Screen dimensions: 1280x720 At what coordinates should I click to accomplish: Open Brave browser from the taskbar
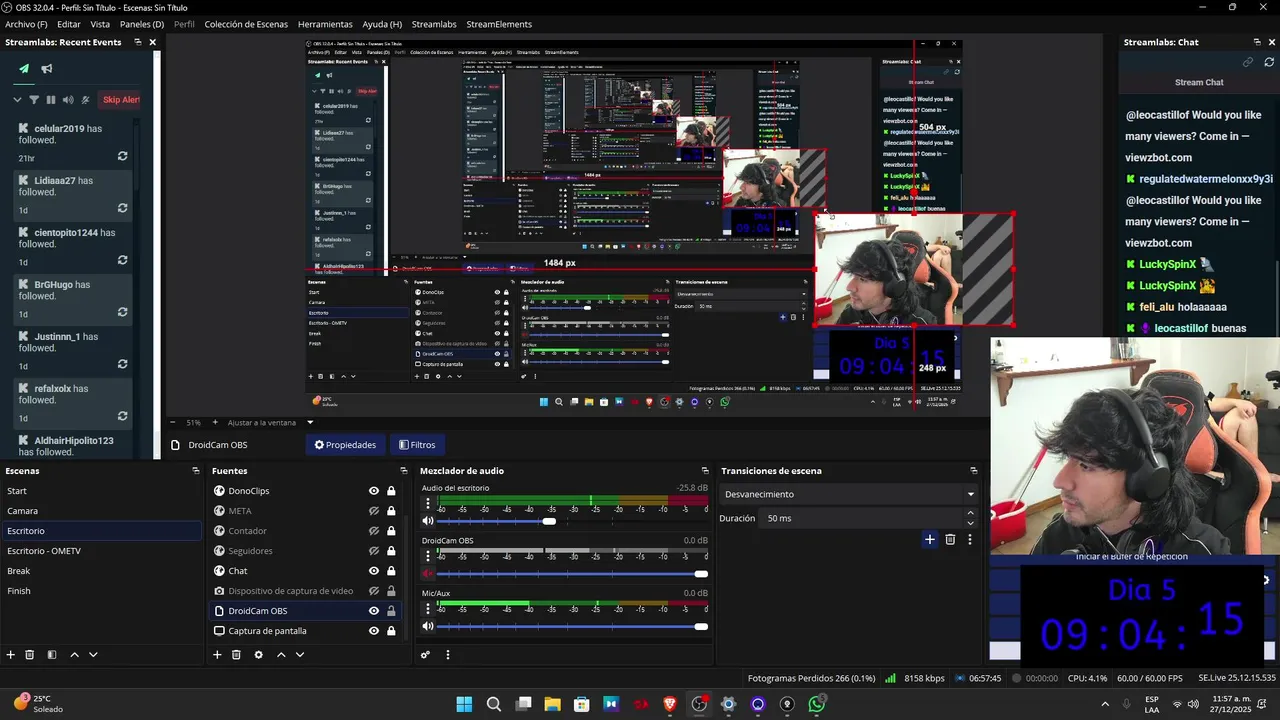pyautogui.click(x=670, y=704)
